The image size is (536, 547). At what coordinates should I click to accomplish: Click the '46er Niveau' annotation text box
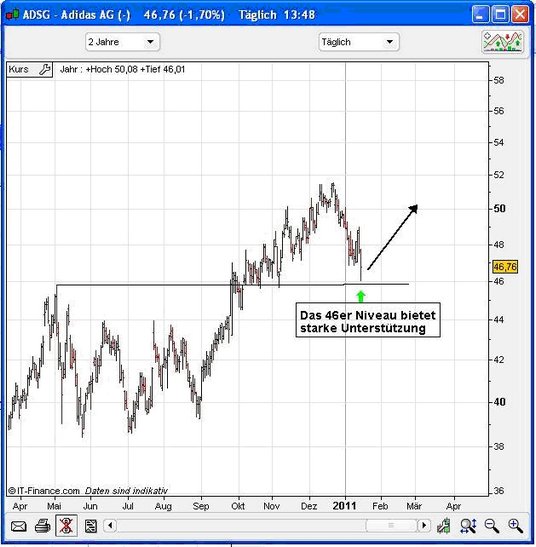[x=368, y=320]
